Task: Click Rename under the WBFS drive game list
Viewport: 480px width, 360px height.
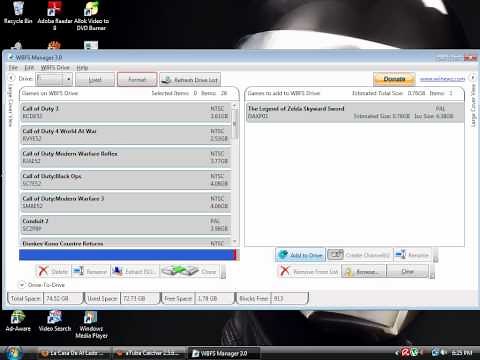Action: 90,271
